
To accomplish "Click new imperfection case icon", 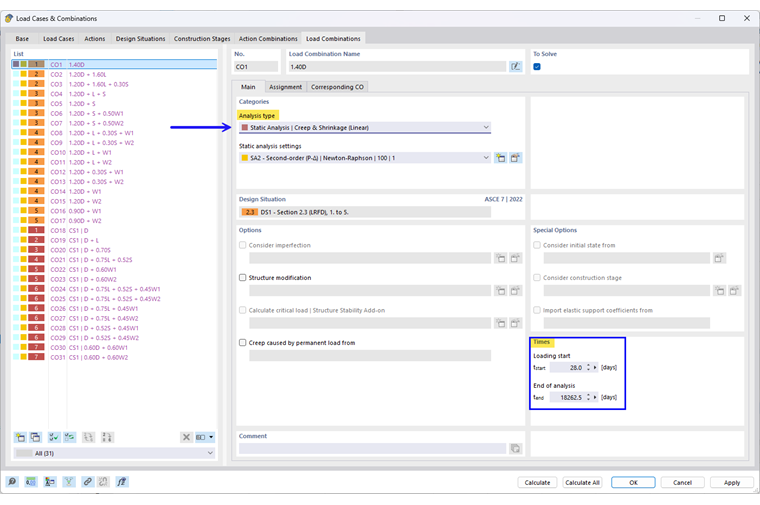I will (501, 258).
